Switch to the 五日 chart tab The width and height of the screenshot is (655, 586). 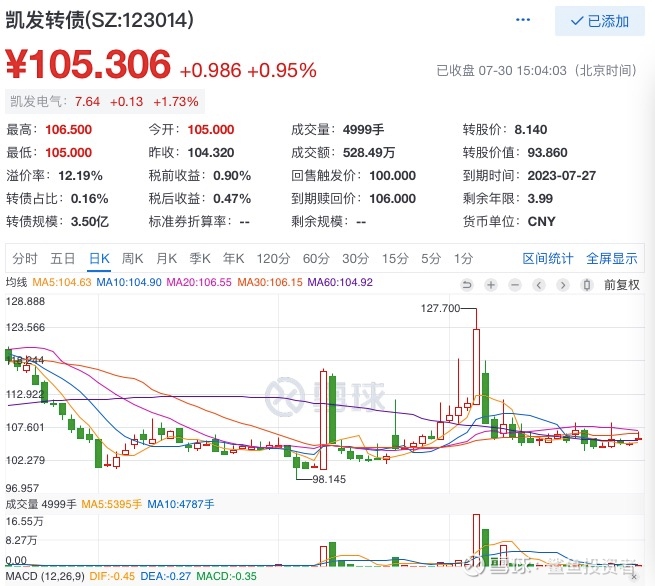(63, 259)
